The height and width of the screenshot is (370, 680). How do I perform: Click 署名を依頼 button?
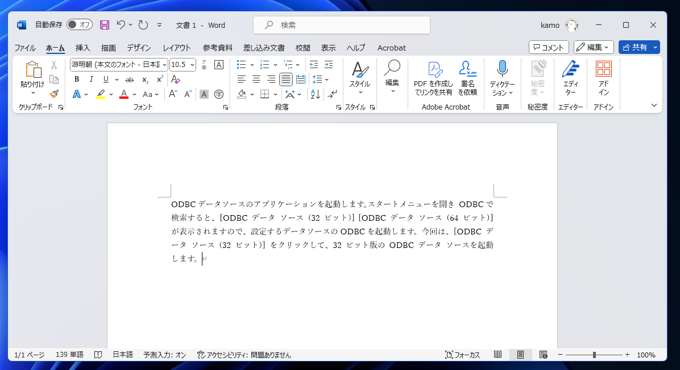click(x=467, y=79)
